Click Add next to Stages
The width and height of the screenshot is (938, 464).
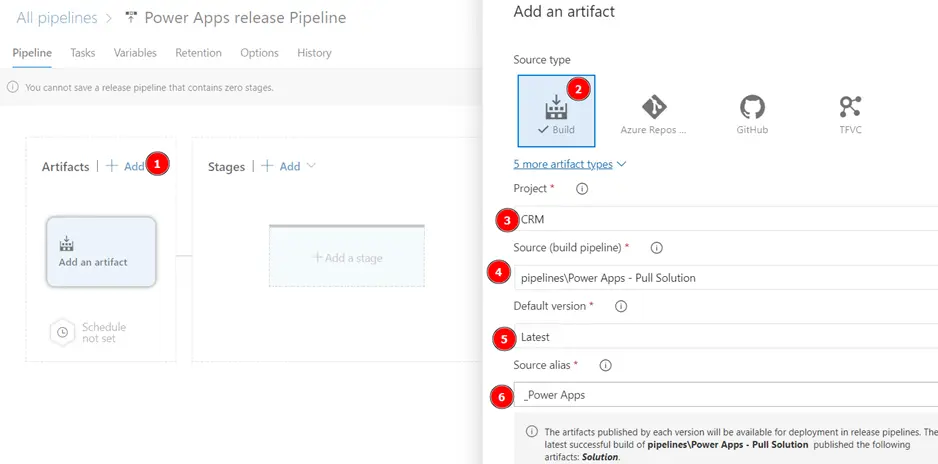coord(281,166)
